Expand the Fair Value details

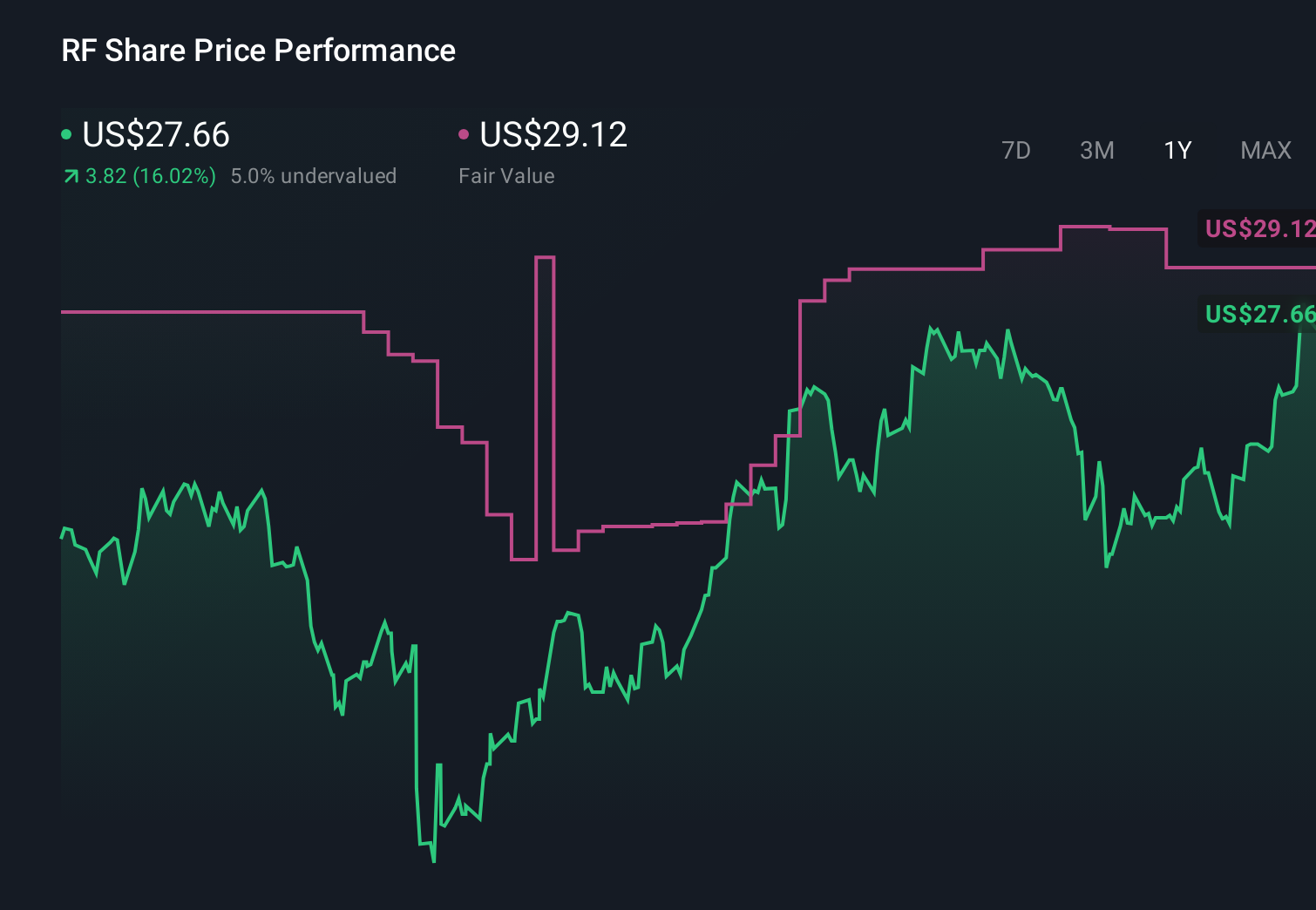coord(506,175)
